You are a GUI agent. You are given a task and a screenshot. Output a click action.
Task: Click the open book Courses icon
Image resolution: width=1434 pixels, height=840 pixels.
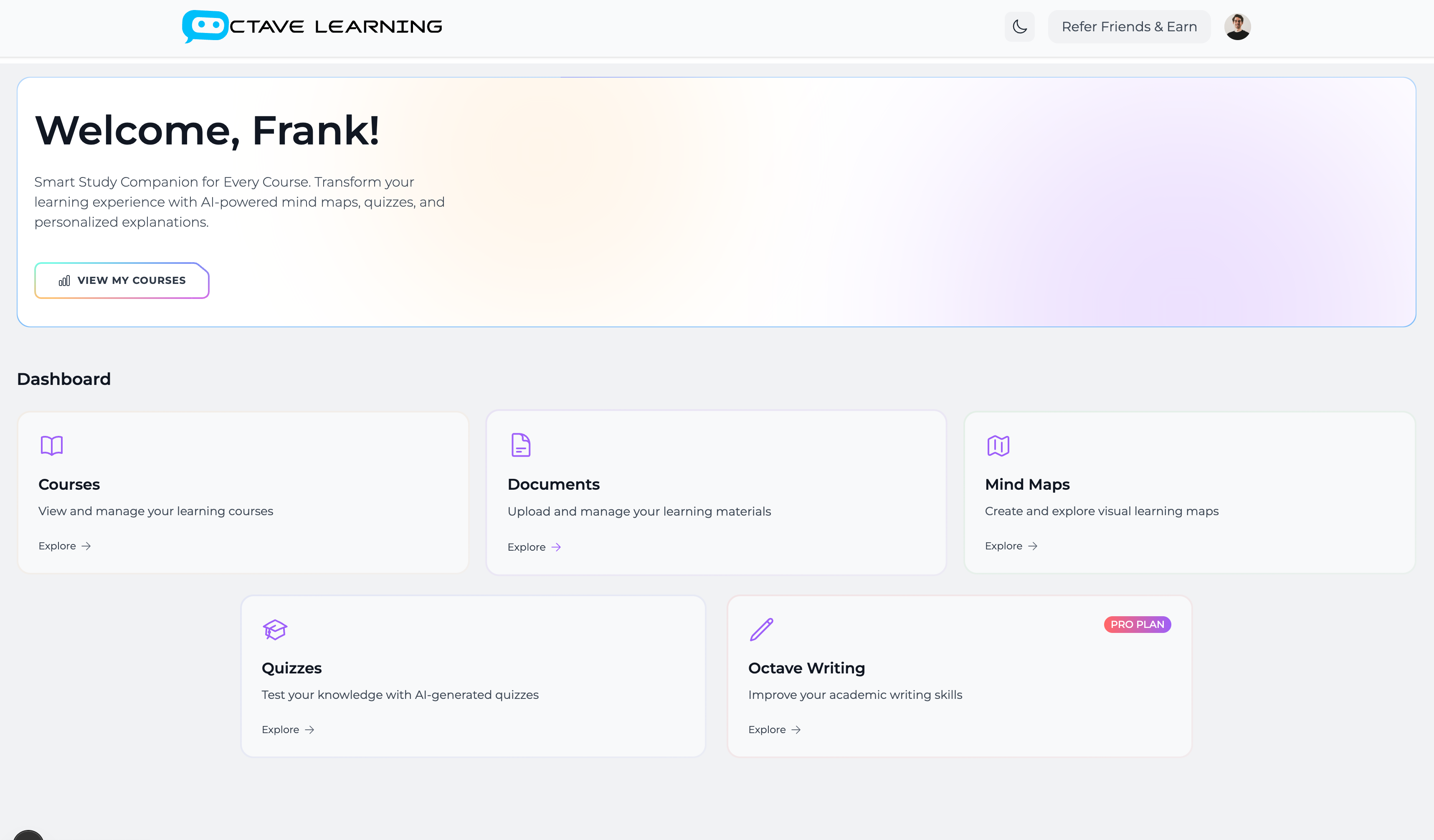[x=52, y=445]
